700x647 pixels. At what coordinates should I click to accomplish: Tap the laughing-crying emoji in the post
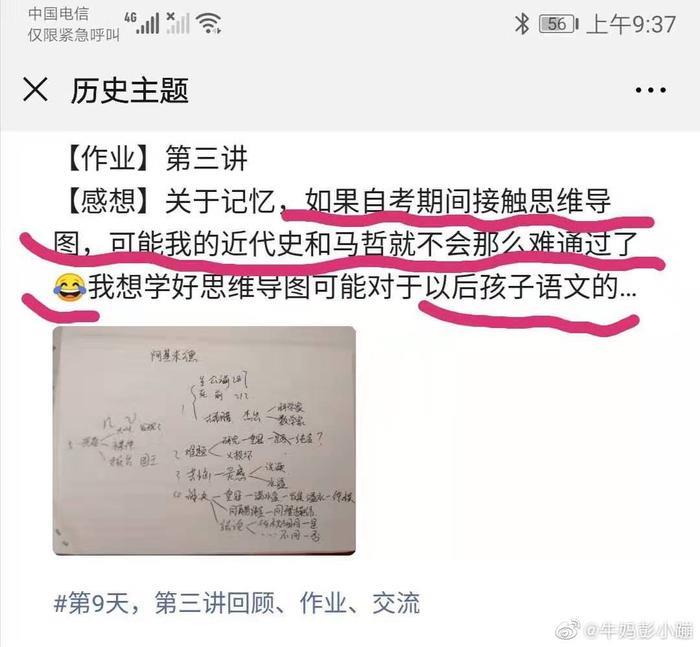[70, 288]
